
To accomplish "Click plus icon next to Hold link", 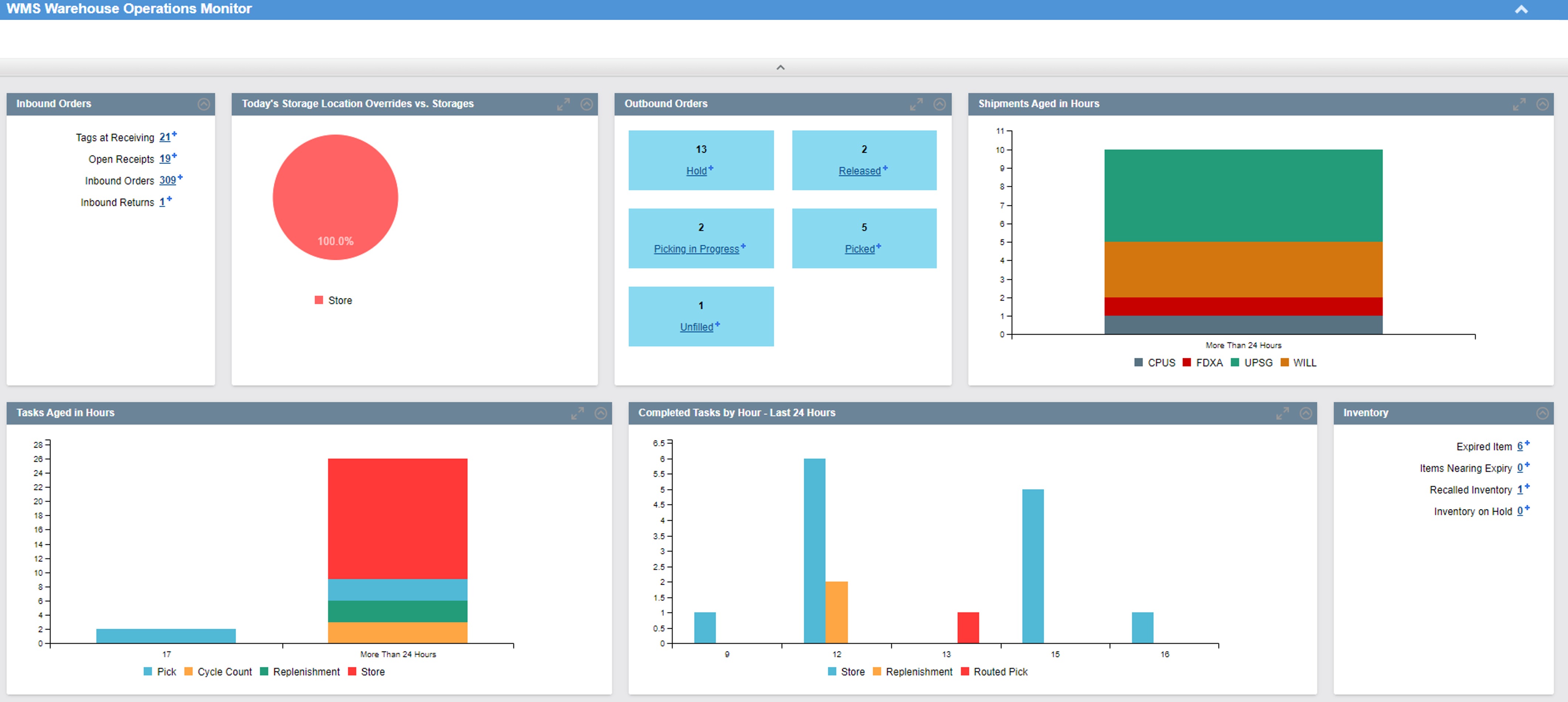I will coord(711,168).
